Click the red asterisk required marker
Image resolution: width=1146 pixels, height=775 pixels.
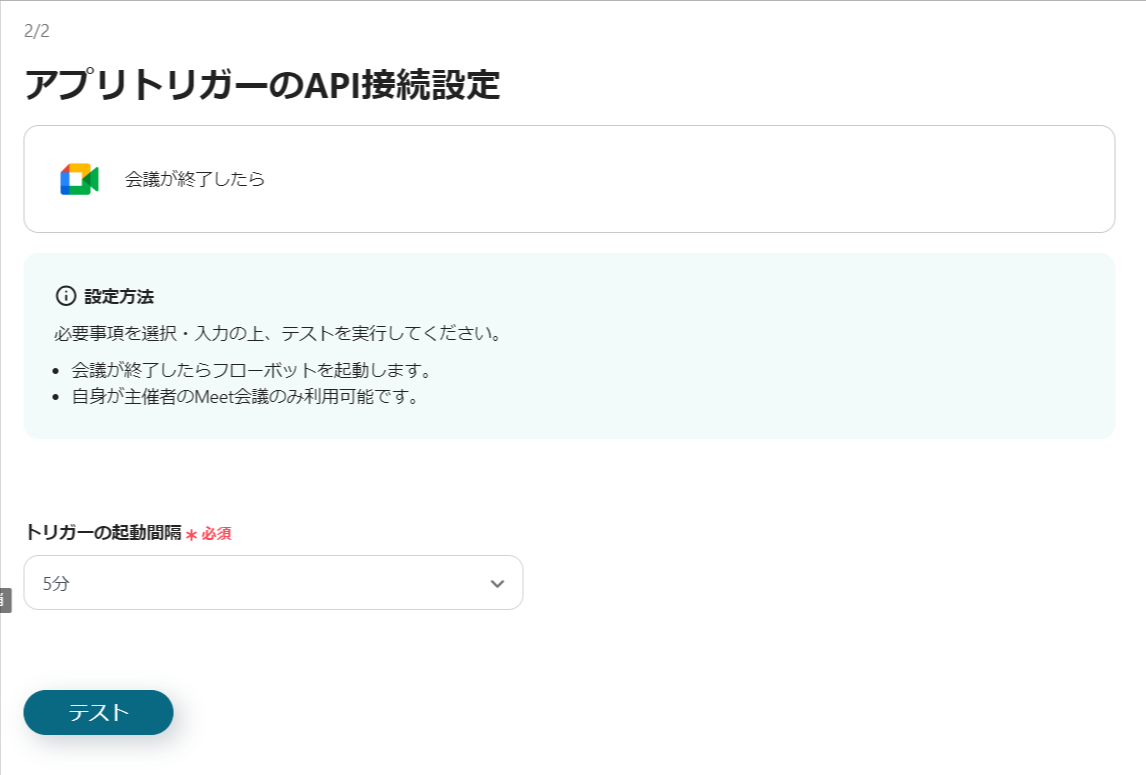click(191, 535)
